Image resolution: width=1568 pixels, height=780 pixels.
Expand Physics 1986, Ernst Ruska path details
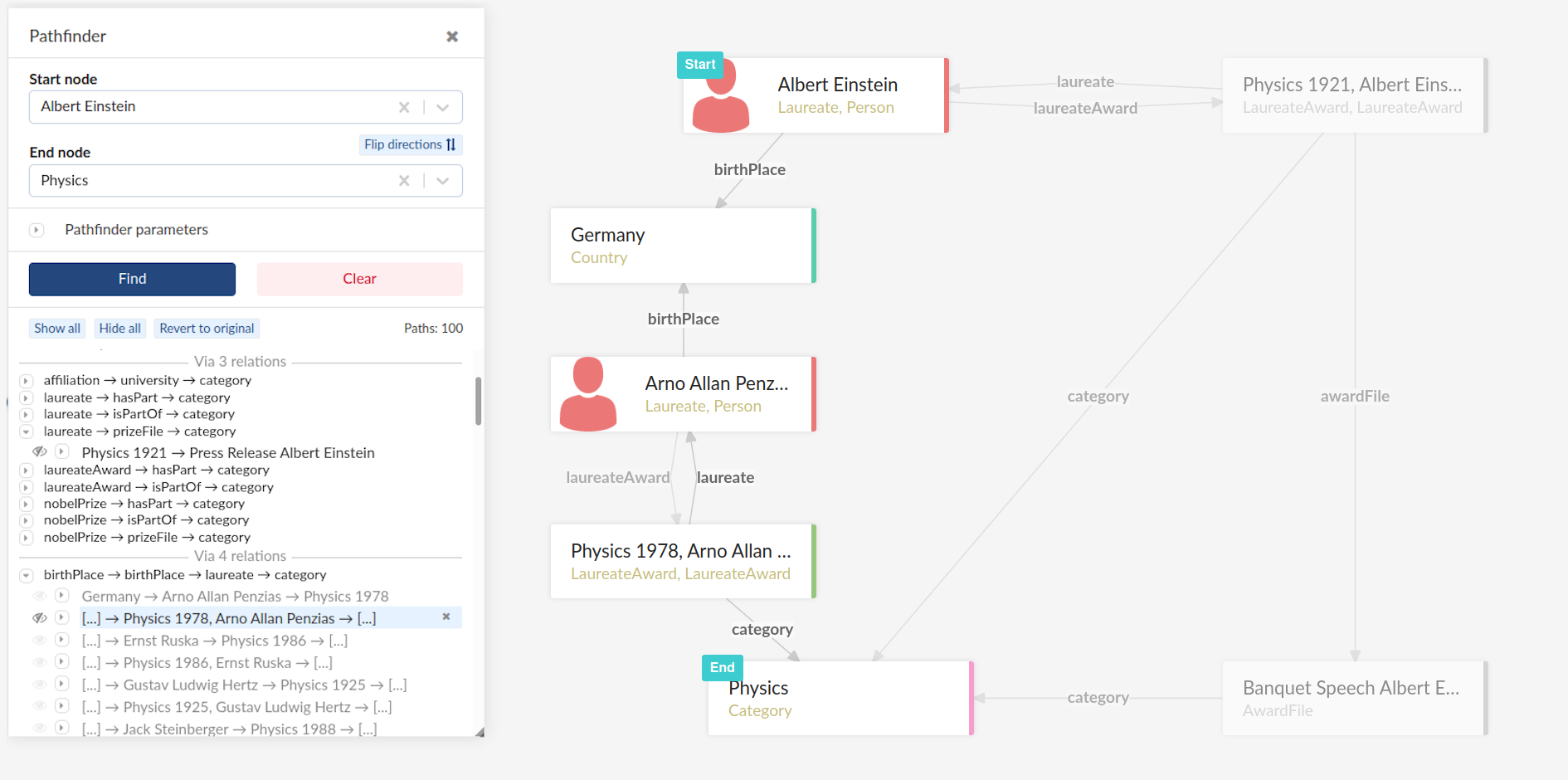(62, 662)
